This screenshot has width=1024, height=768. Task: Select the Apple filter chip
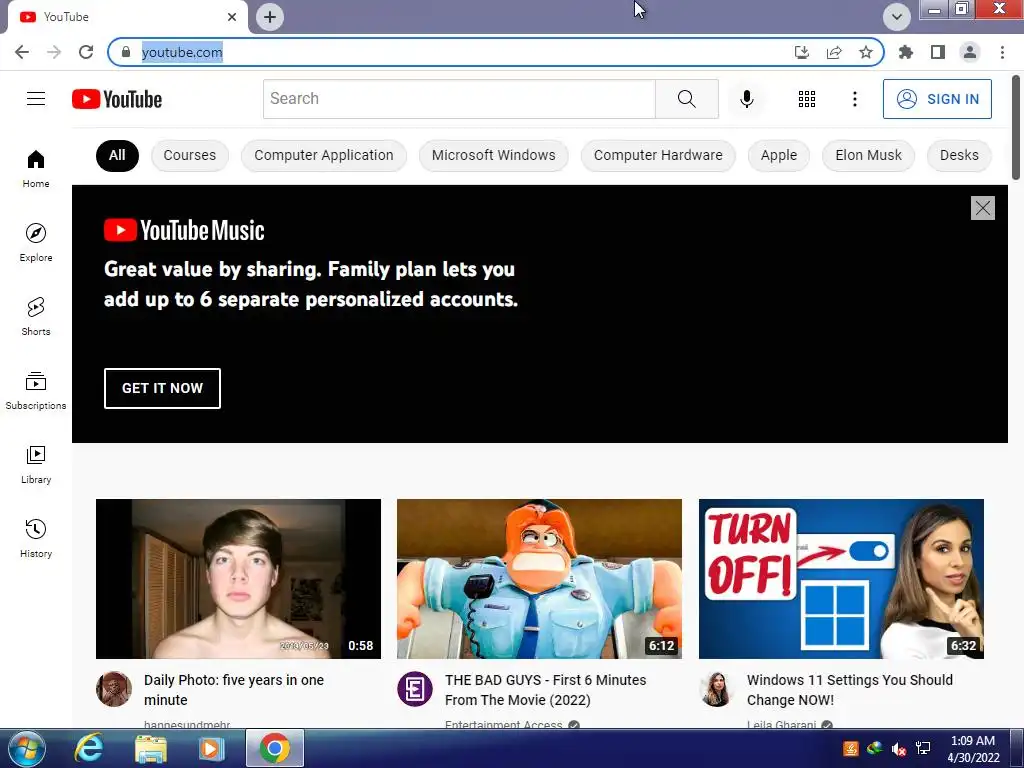(x=778, y=155)
